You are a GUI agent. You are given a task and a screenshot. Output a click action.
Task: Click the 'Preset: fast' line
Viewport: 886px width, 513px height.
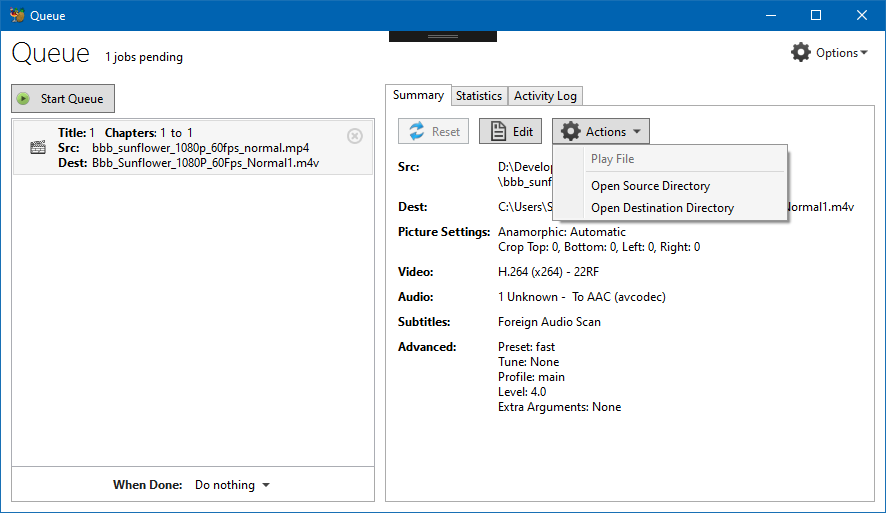tap(526, 347)
